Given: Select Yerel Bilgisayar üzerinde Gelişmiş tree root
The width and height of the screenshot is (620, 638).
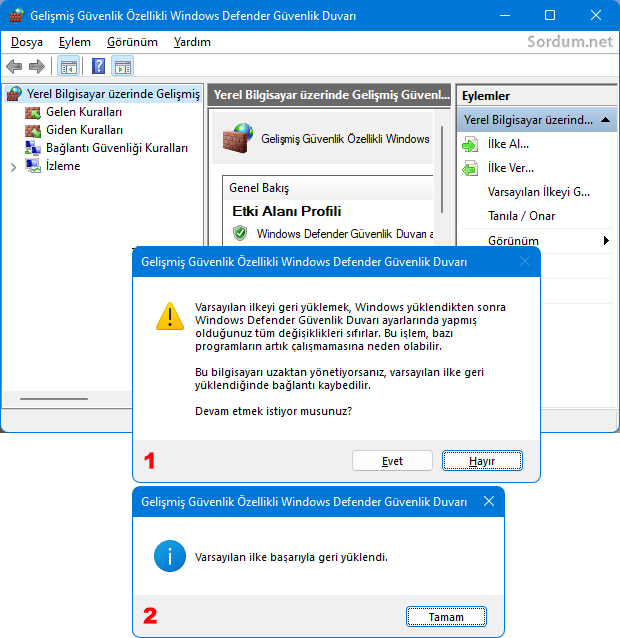Looking at the screenshot, I should (x=113, y=94).
